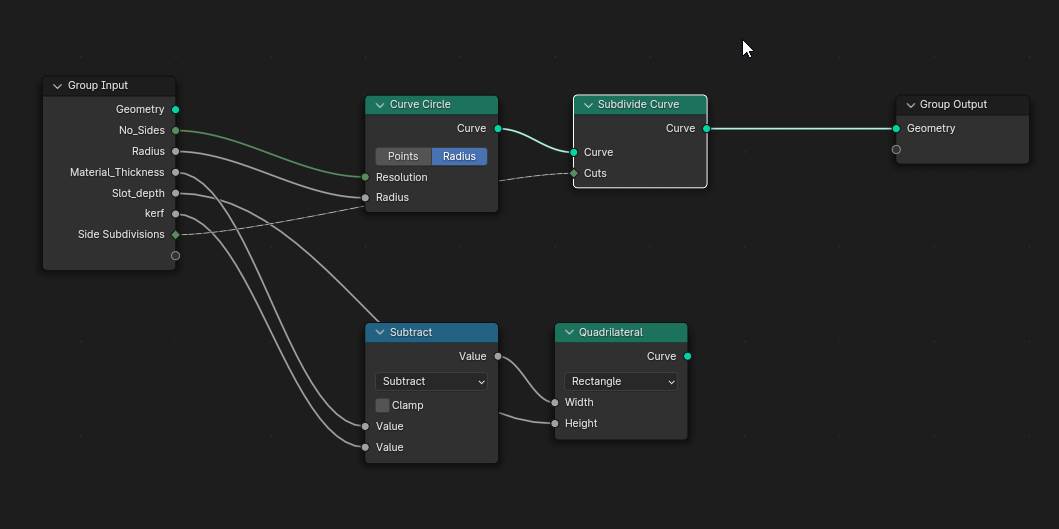The image size is (1059, 529).
Task: Click second Value input socket on Subtract
Action: click(x=365, y=447)
